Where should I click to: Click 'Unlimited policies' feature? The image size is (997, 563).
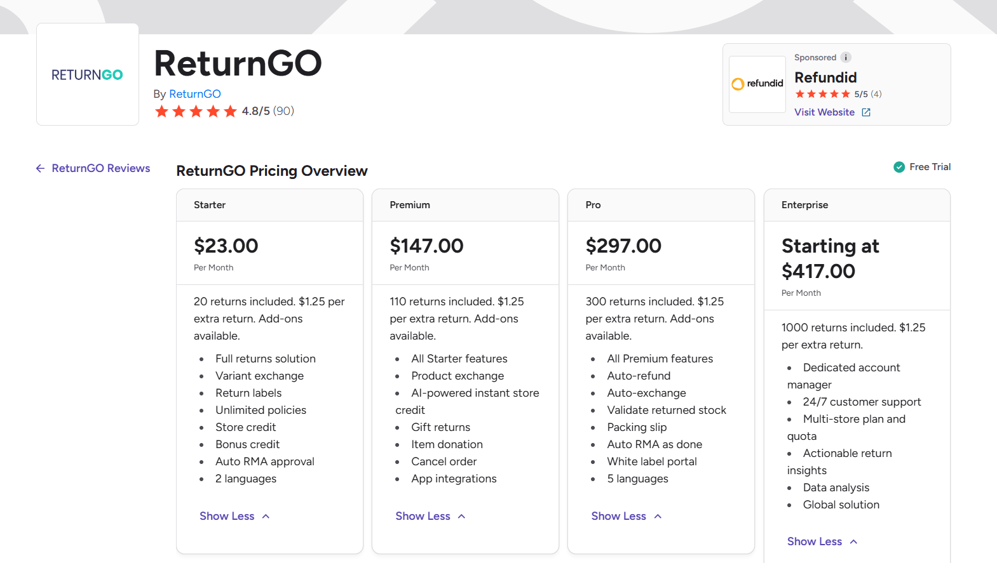point(261,410)
